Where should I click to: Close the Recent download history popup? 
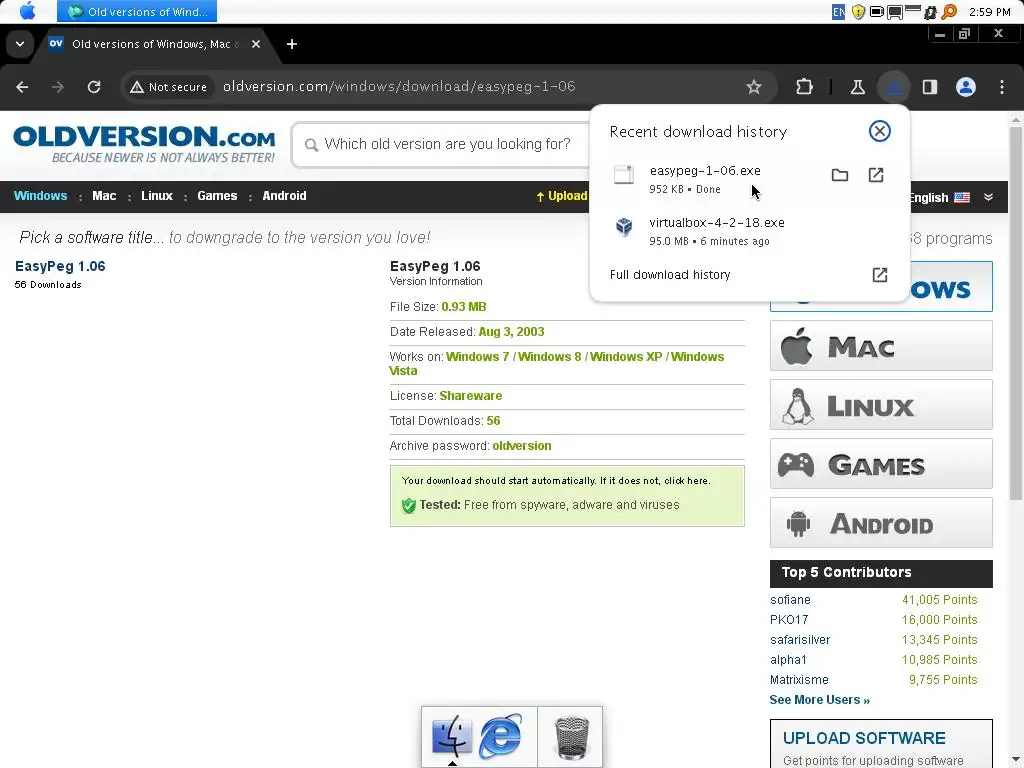point(880,131)
